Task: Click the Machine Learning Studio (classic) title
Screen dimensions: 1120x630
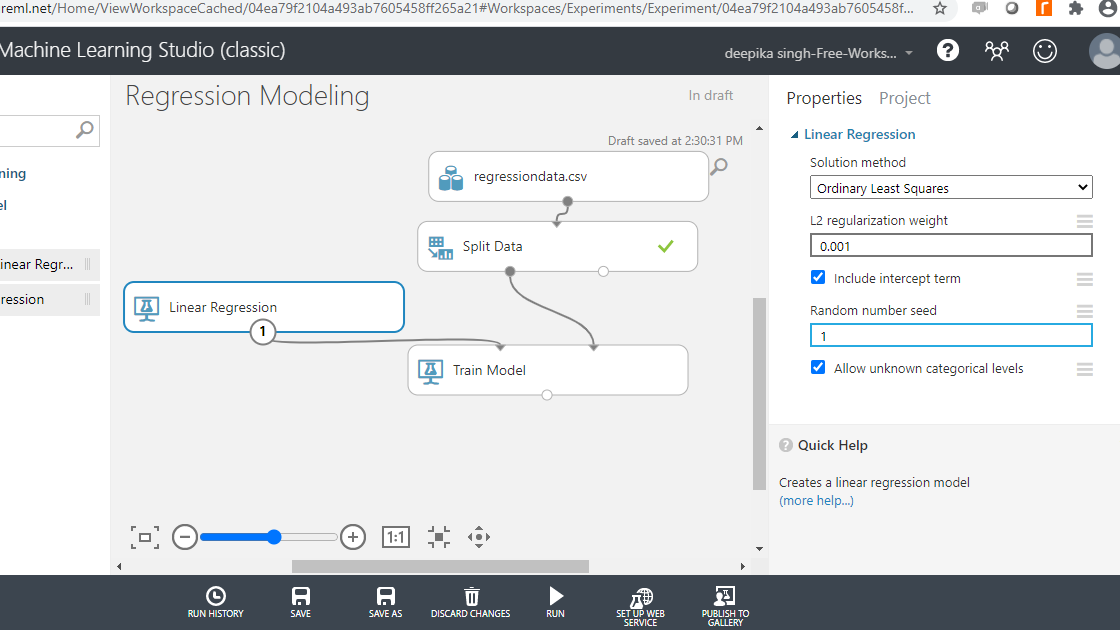Action: (x=143, y=50)
